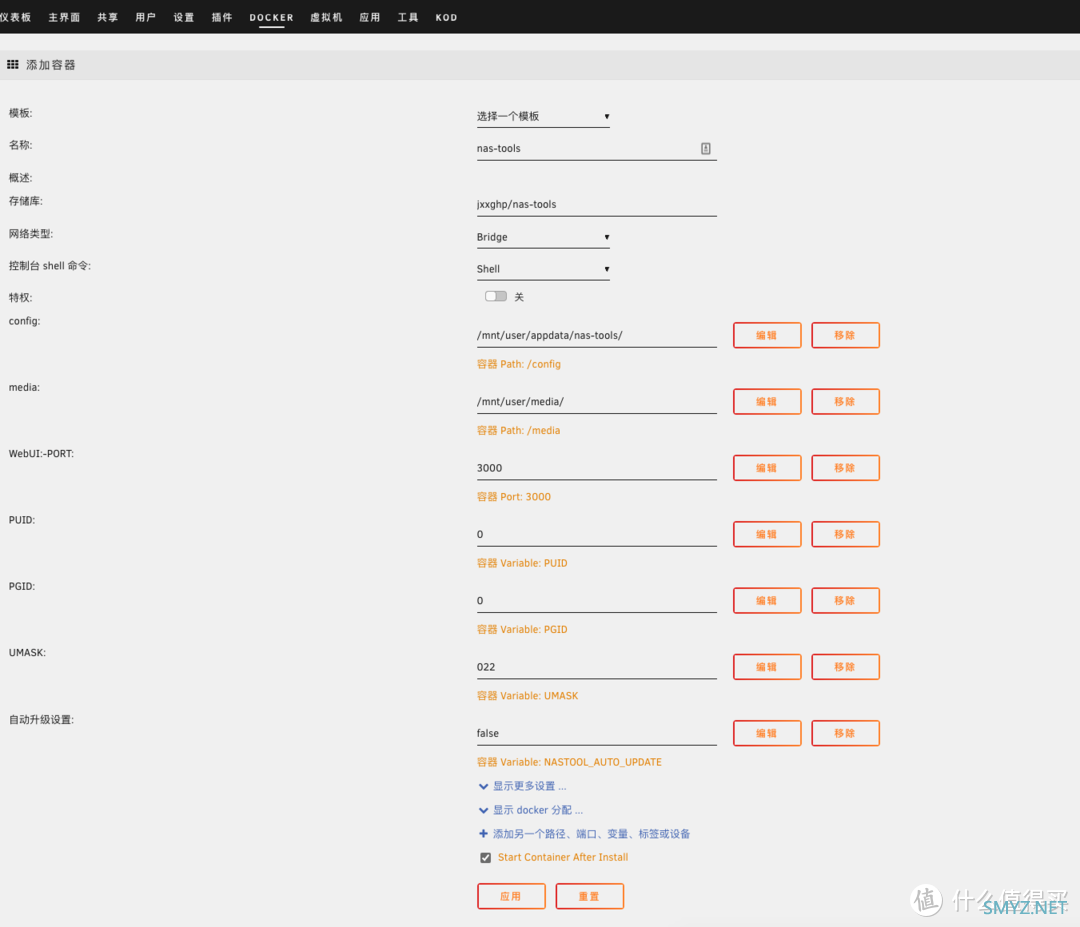The width and height of the screenshot is (1080, 927).
Task: Uncheck Start Container After Install
Action: 486,857
